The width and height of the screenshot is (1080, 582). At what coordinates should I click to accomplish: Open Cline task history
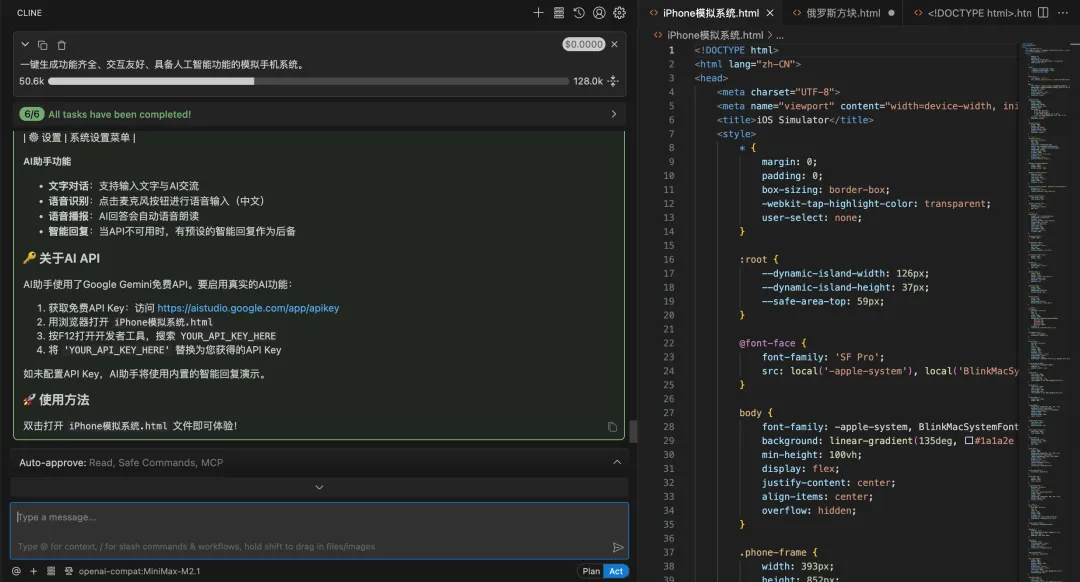[579, 13]
